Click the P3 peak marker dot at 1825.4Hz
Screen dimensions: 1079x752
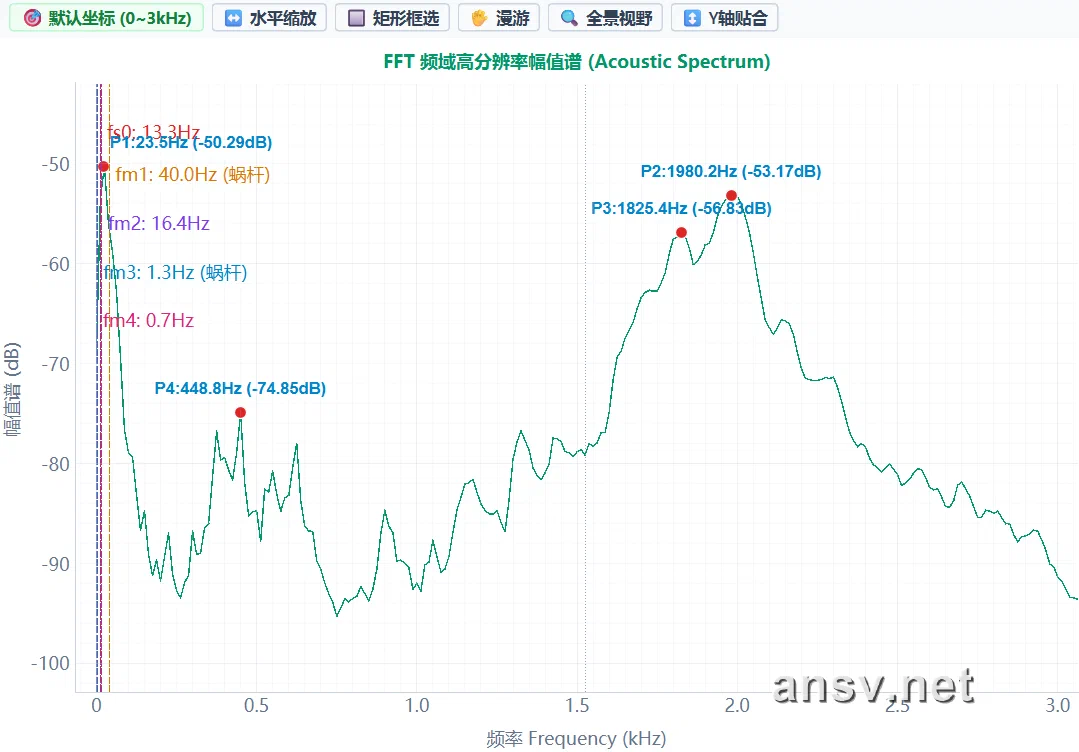(x=681, y=233)
